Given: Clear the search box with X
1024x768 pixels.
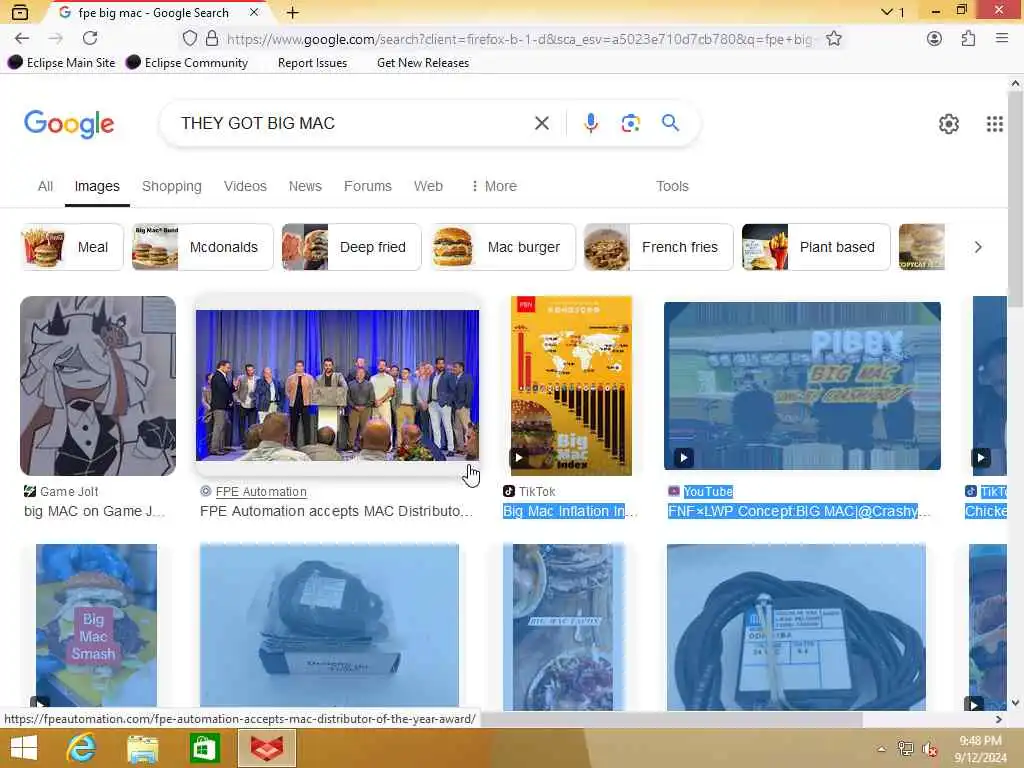Looking at the screenshot, I should pos(541,123).
